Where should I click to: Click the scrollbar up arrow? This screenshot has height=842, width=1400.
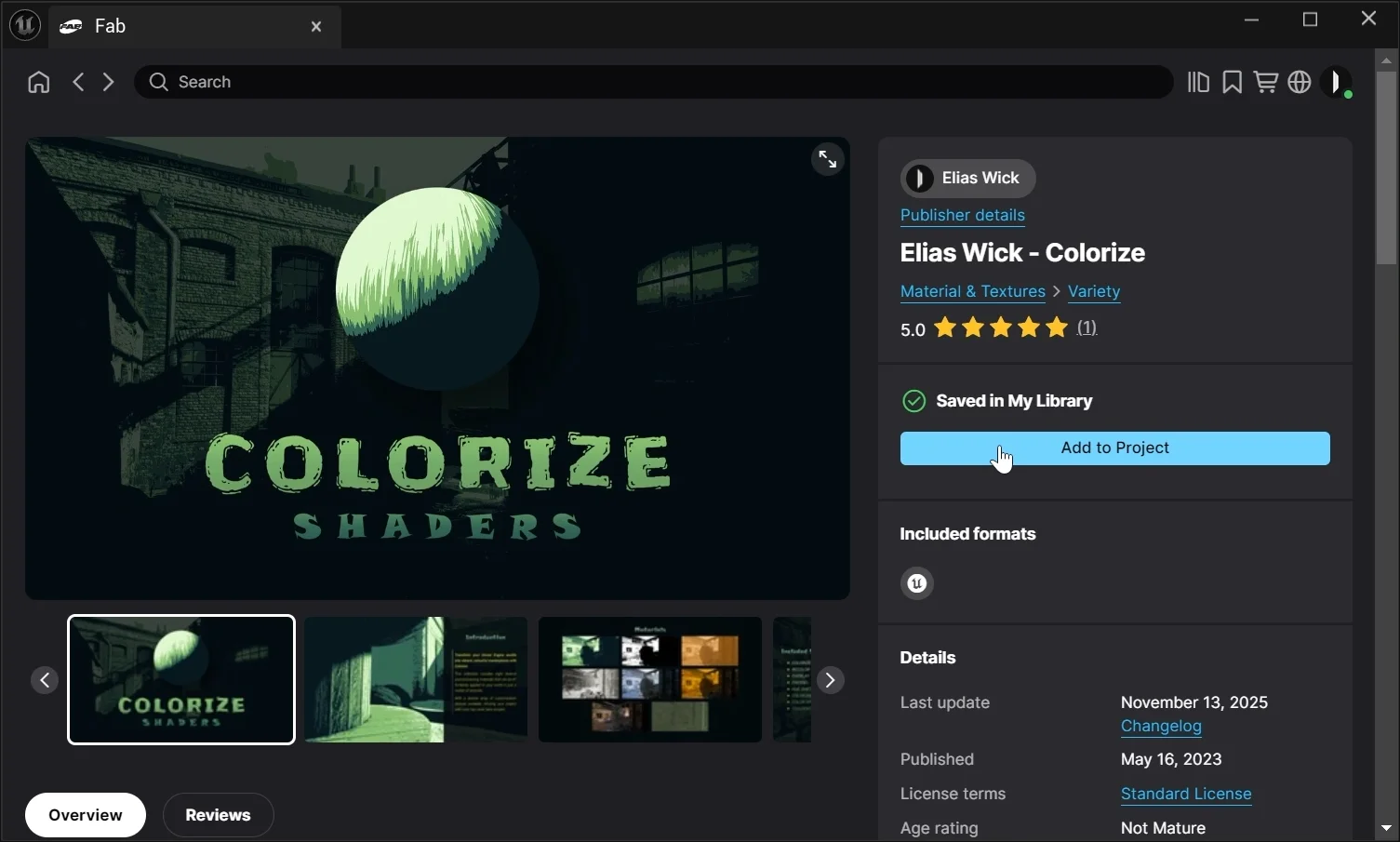click(x=1386, y=61)
